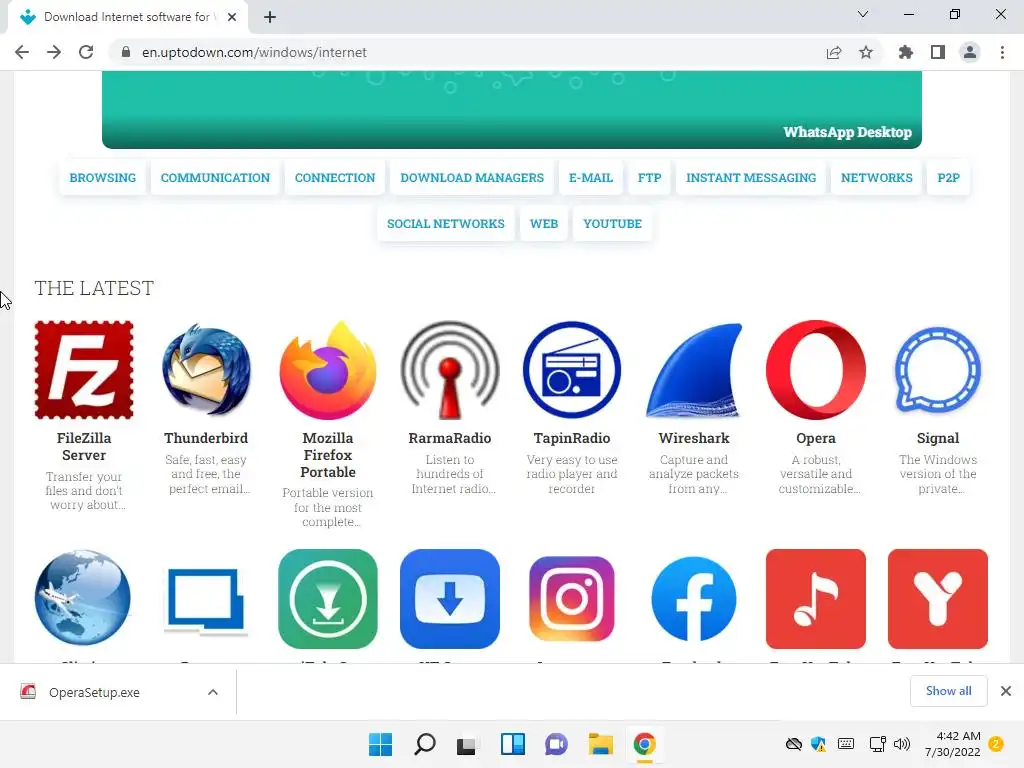Click the Wireshark title link
1024x768 pixels.
694,438
